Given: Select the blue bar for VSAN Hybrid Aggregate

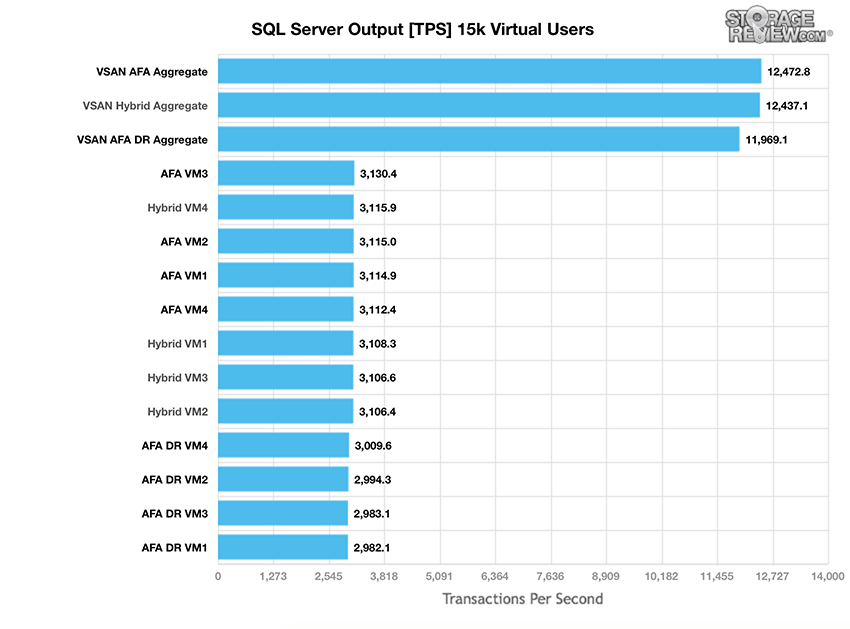Looking at the screenshot, I should point(489,105).
